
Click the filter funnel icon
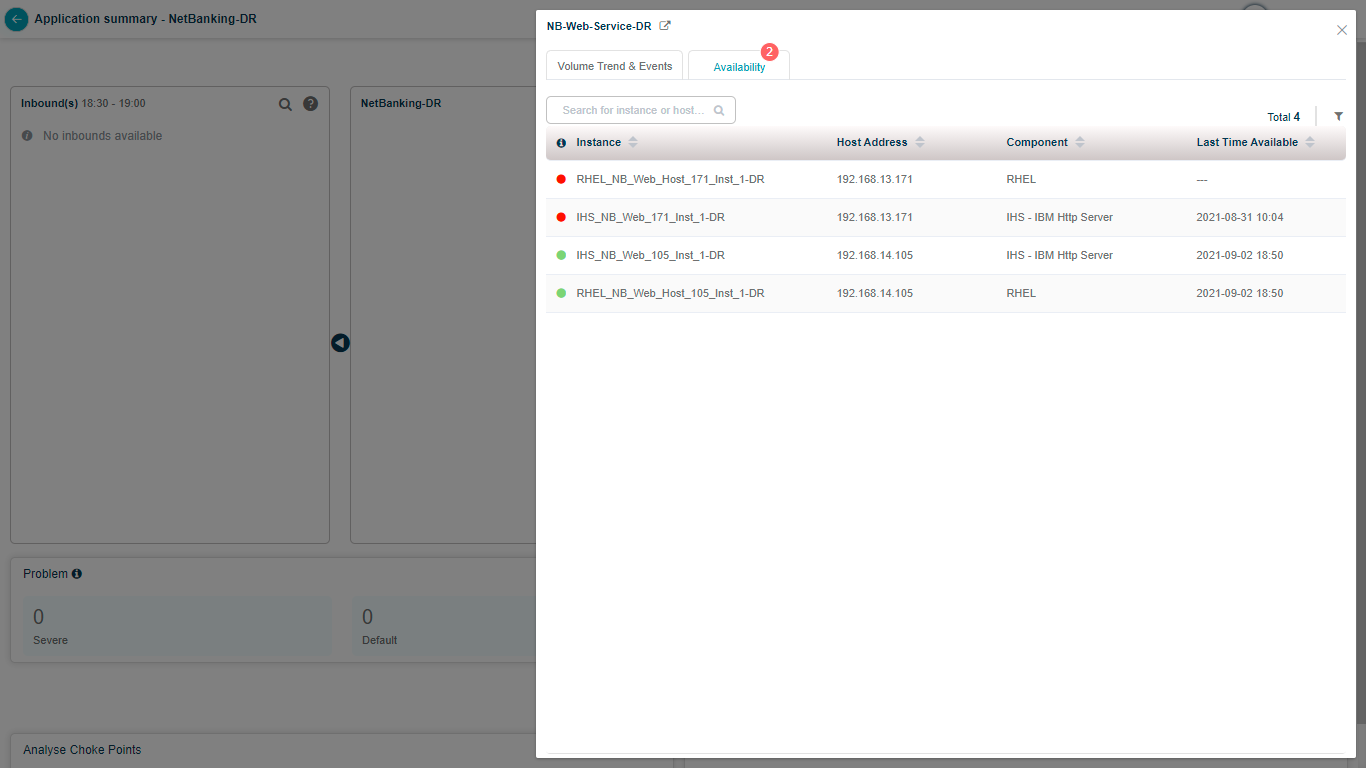tap(1338, 117)
